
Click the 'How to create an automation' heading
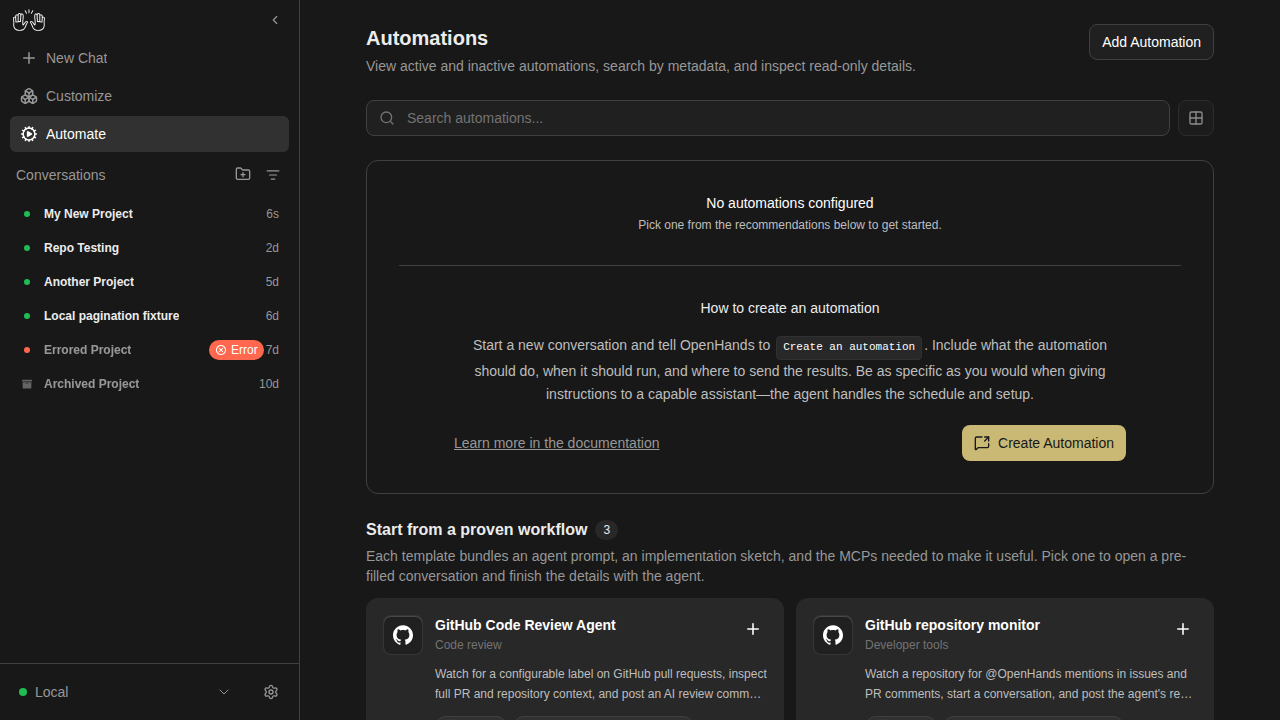click(790, 308)
